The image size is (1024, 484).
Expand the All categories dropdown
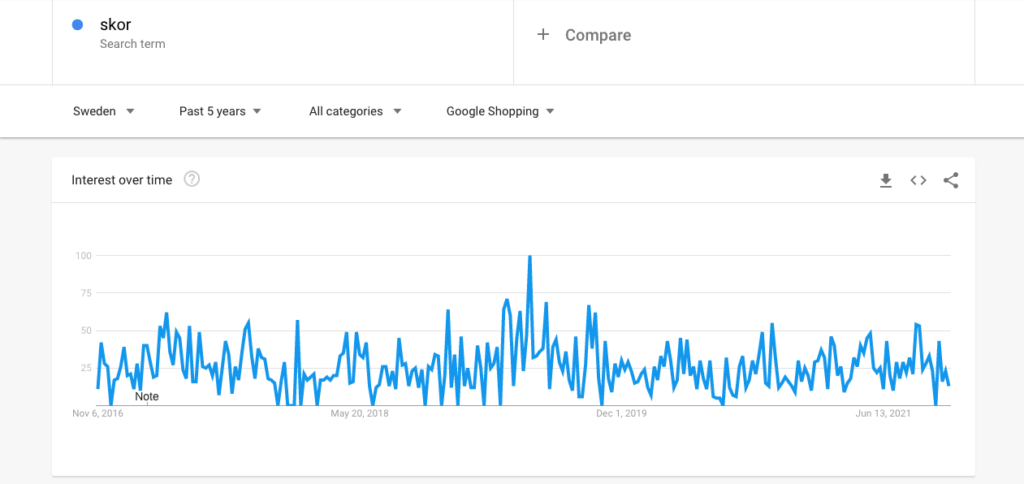coord(355,111)
